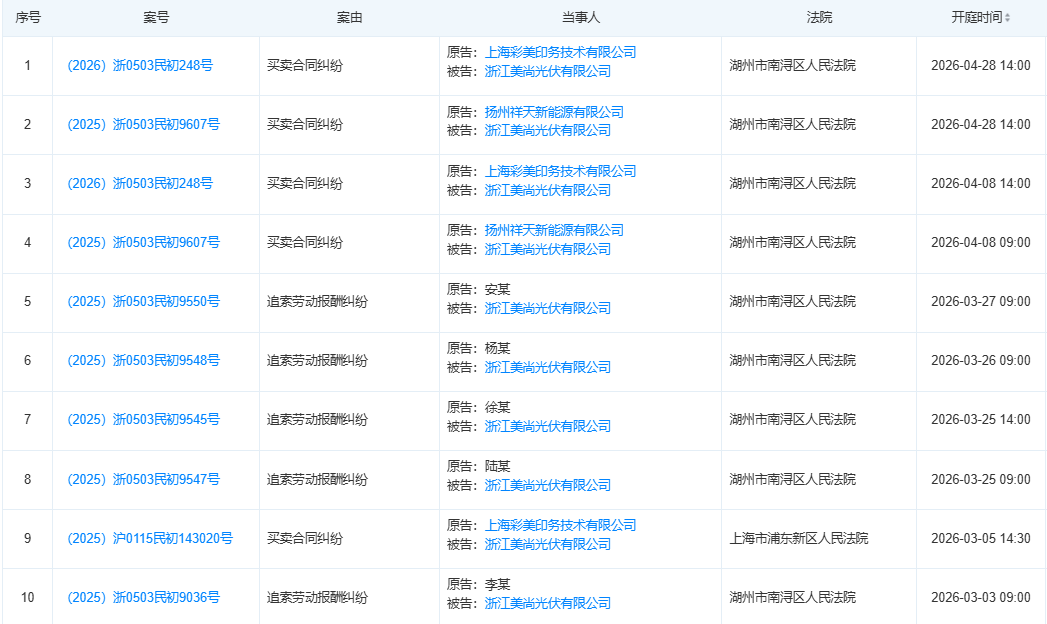Click hearing time 2026-03-25 09:00

point(981,479)
